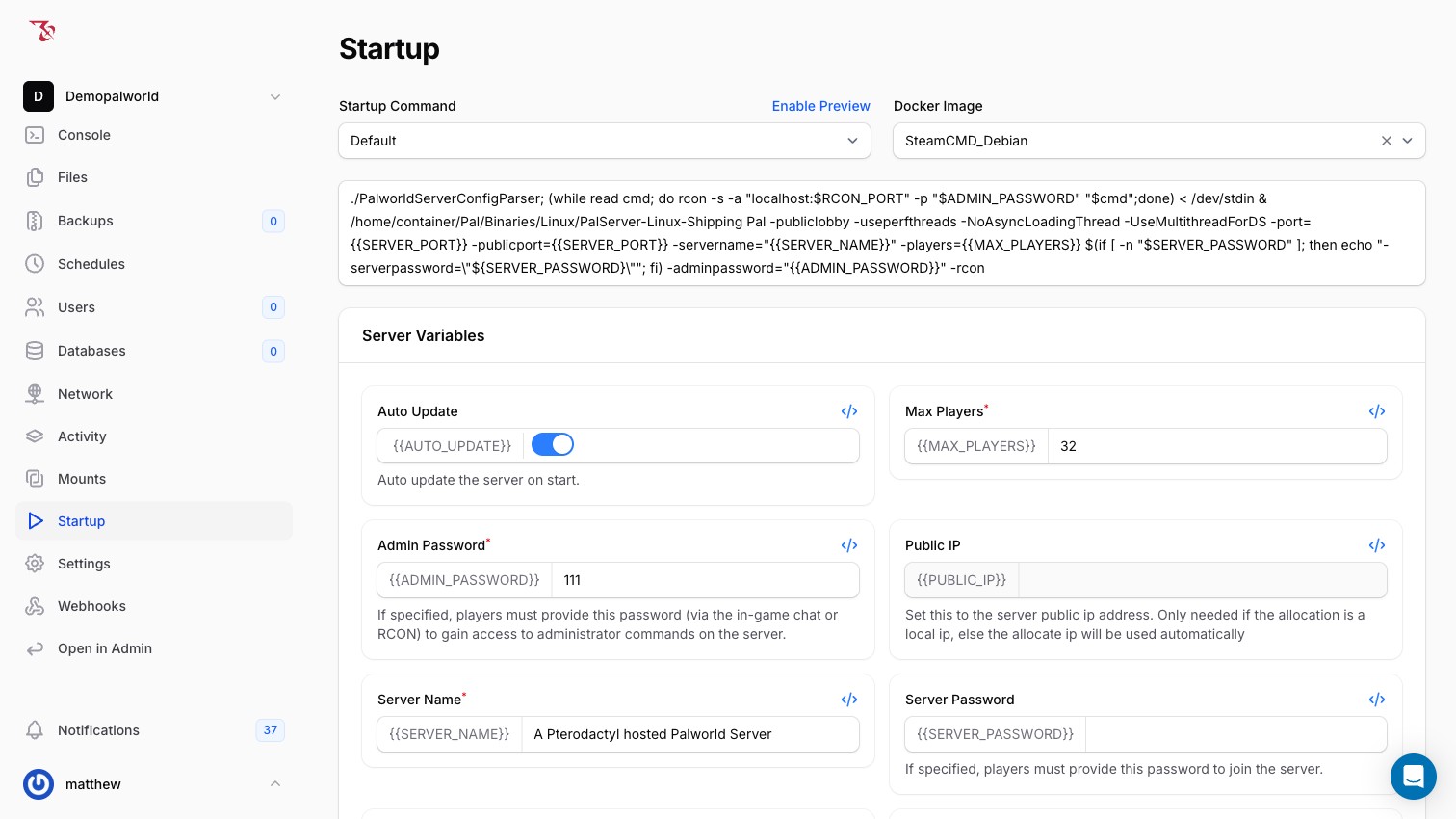
Task: Click the Admin Password code icon
Action: 849,545
